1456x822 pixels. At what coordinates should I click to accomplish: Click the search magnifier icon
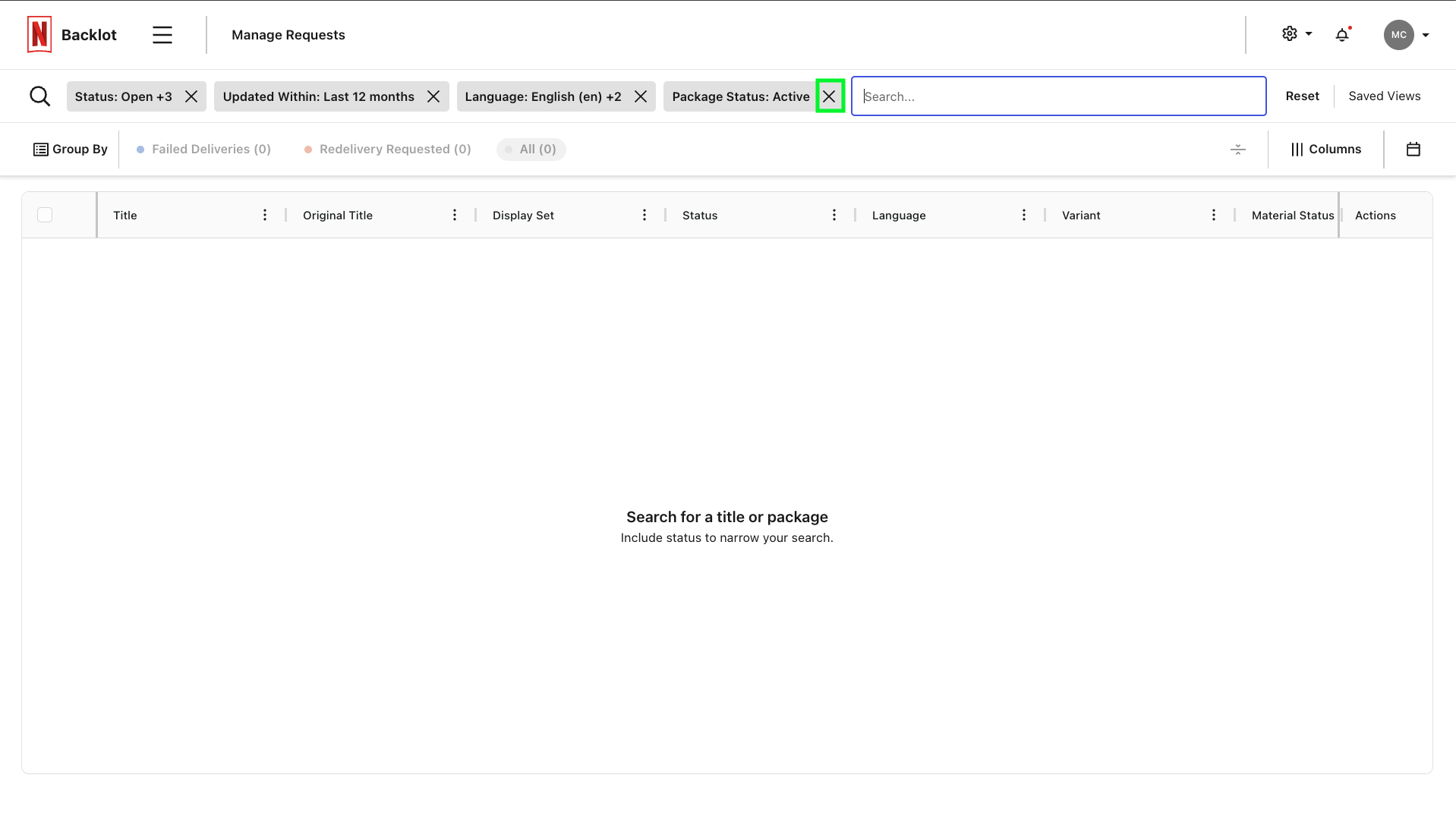click(40, 96)
